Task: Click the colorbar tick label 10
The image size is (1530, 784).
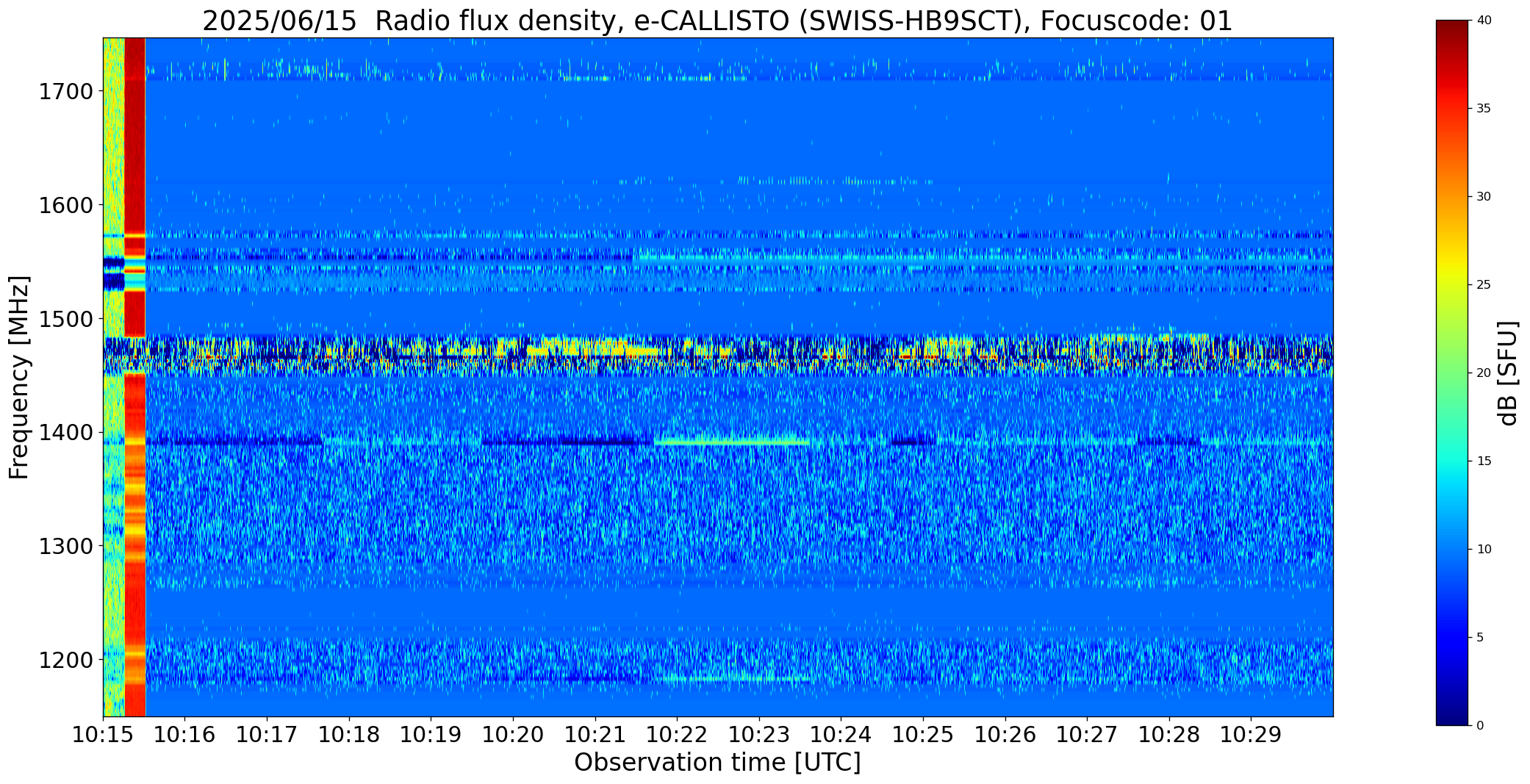Action: (x=1484, y=550)
